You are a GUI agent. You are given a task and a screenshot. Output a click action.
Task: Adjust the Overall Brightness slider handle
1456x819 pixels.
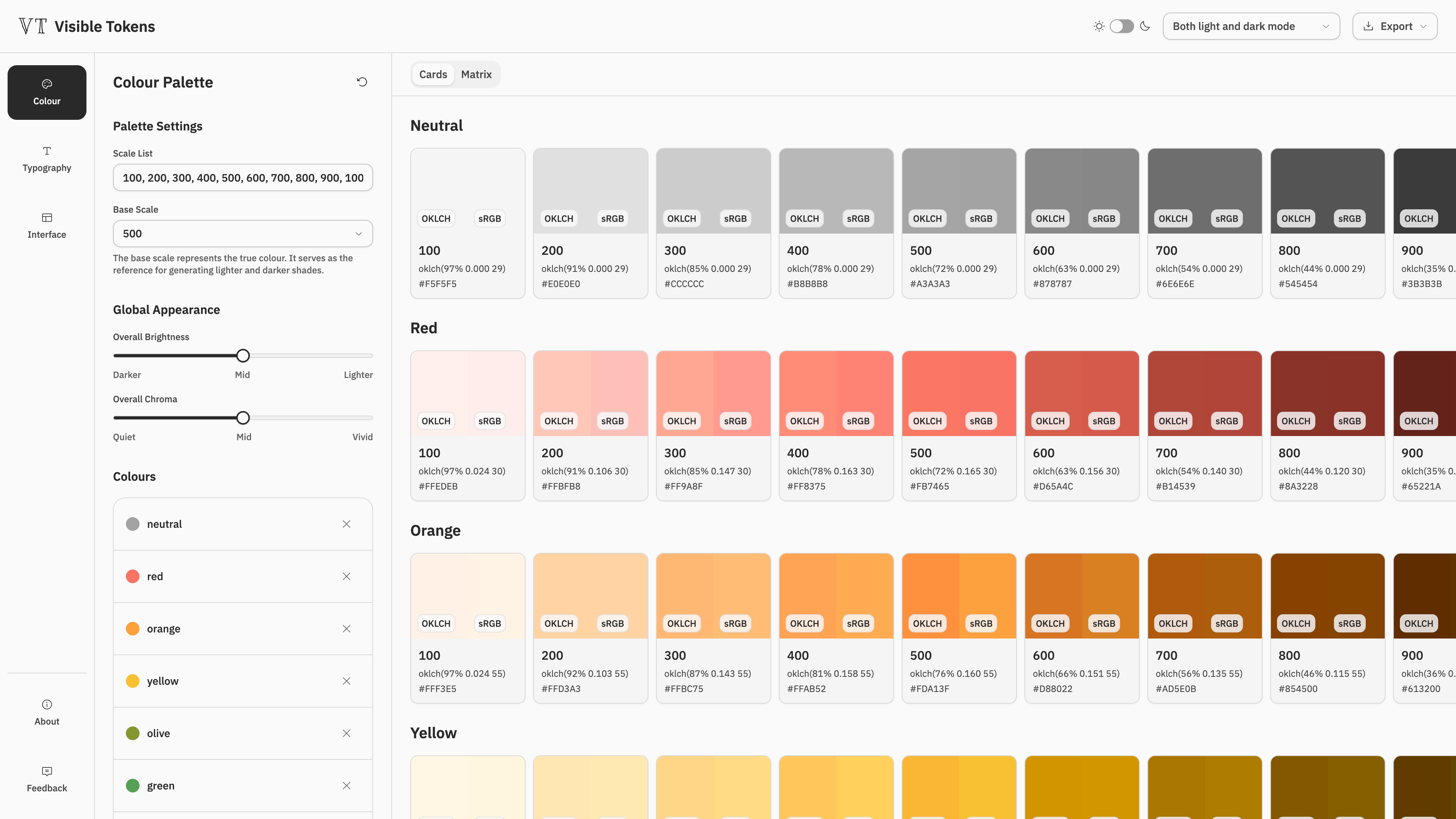pyautogui.click(x=243, y=356)
